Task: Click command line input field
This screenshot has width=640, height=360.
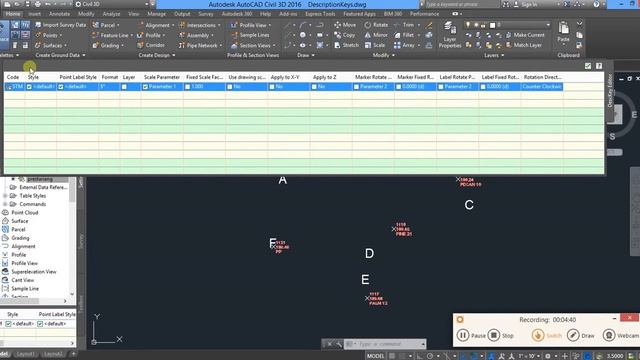Action: (385, 344)
